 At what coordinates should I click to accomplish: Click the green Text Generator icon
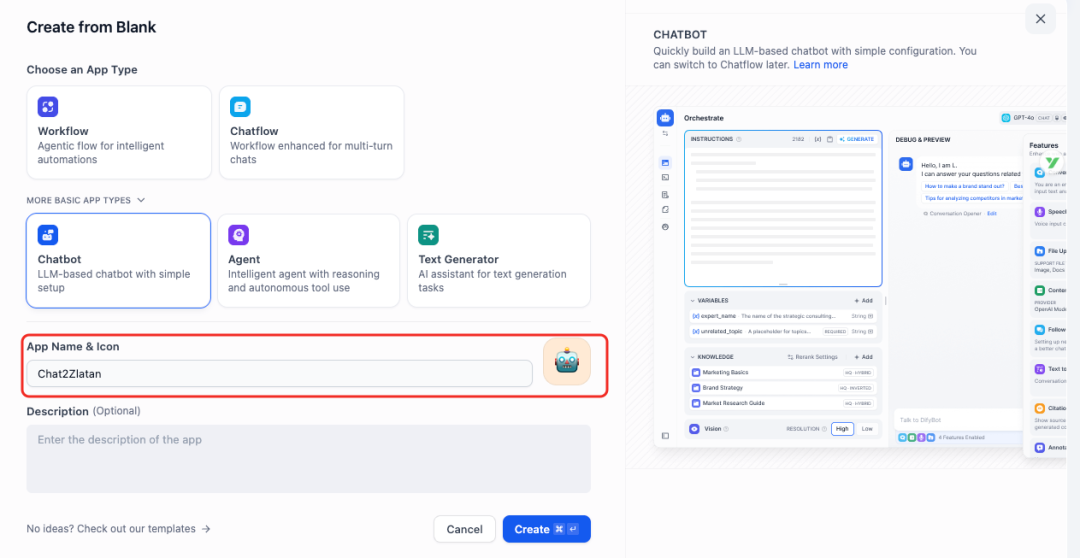tap(428, 235)
